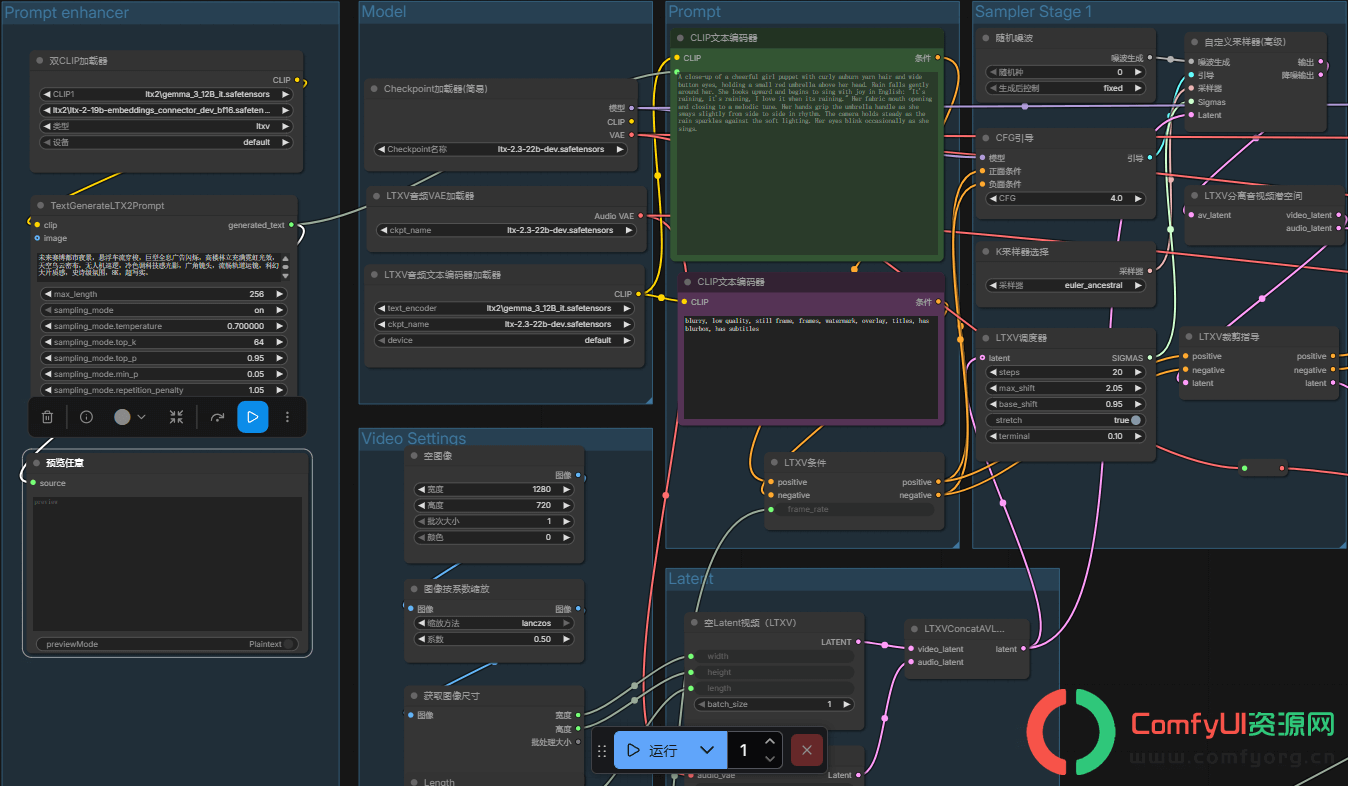Viewport: 1348px width, 786px height.
Task: Select previous Checkpoint名称 with left arrow
Action: point(381,149)
